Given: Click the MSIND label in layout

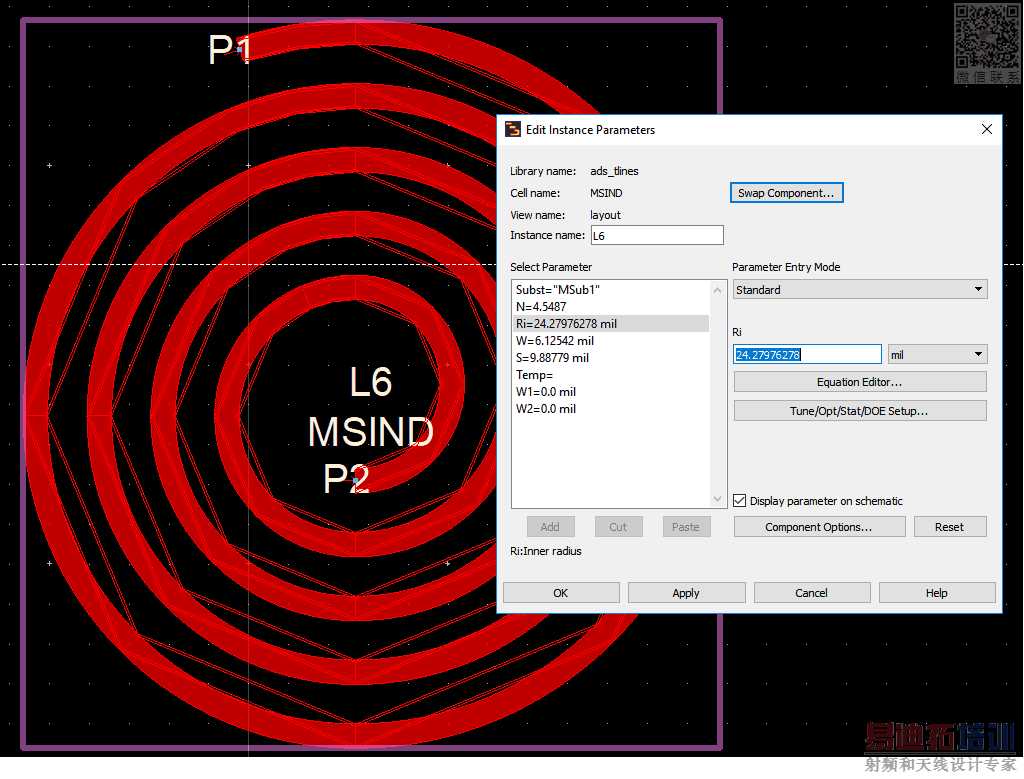Looking at the screenshot, I should click(x=371, y=432).
